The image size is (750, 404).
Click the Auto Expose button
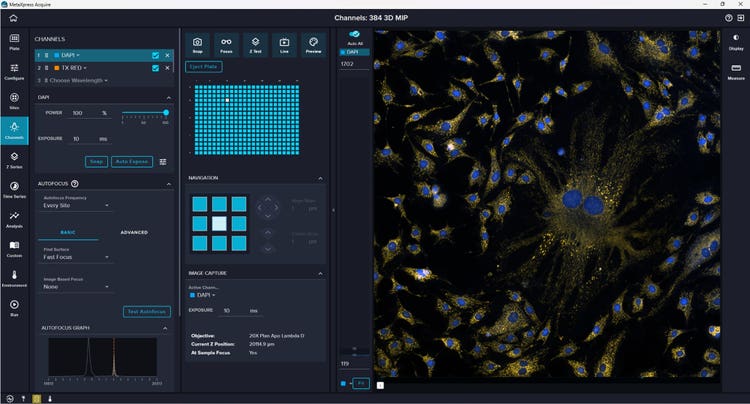(132, 162)
